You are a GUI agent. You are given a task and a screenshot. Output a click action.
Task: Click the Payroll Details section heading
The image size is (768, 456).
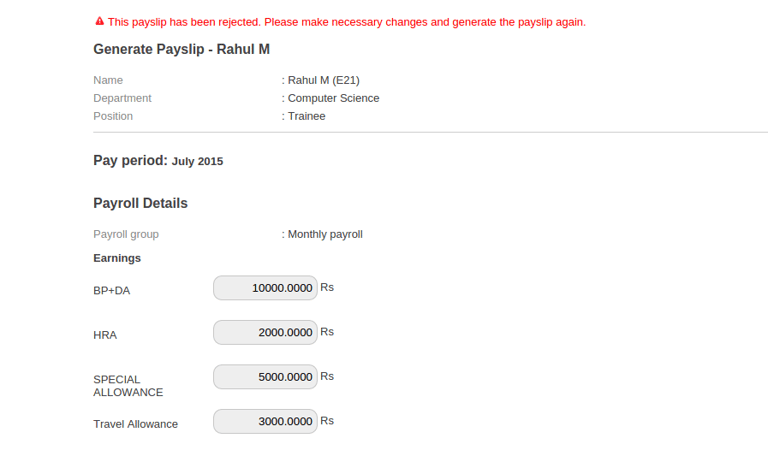pos(140,203)
